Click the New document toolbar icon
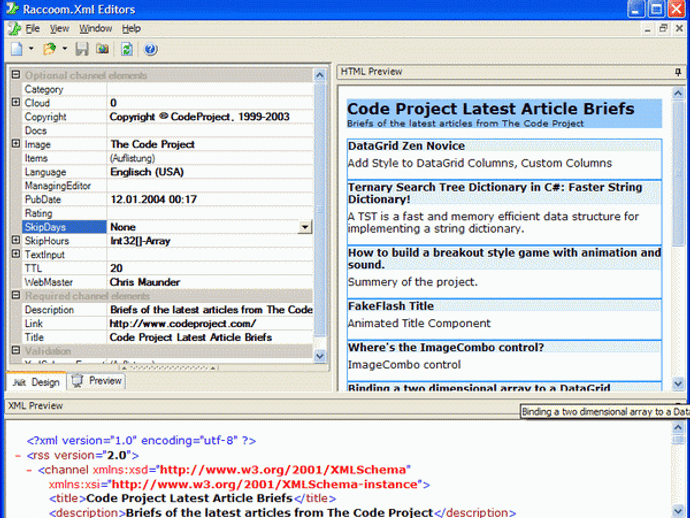 17,49
